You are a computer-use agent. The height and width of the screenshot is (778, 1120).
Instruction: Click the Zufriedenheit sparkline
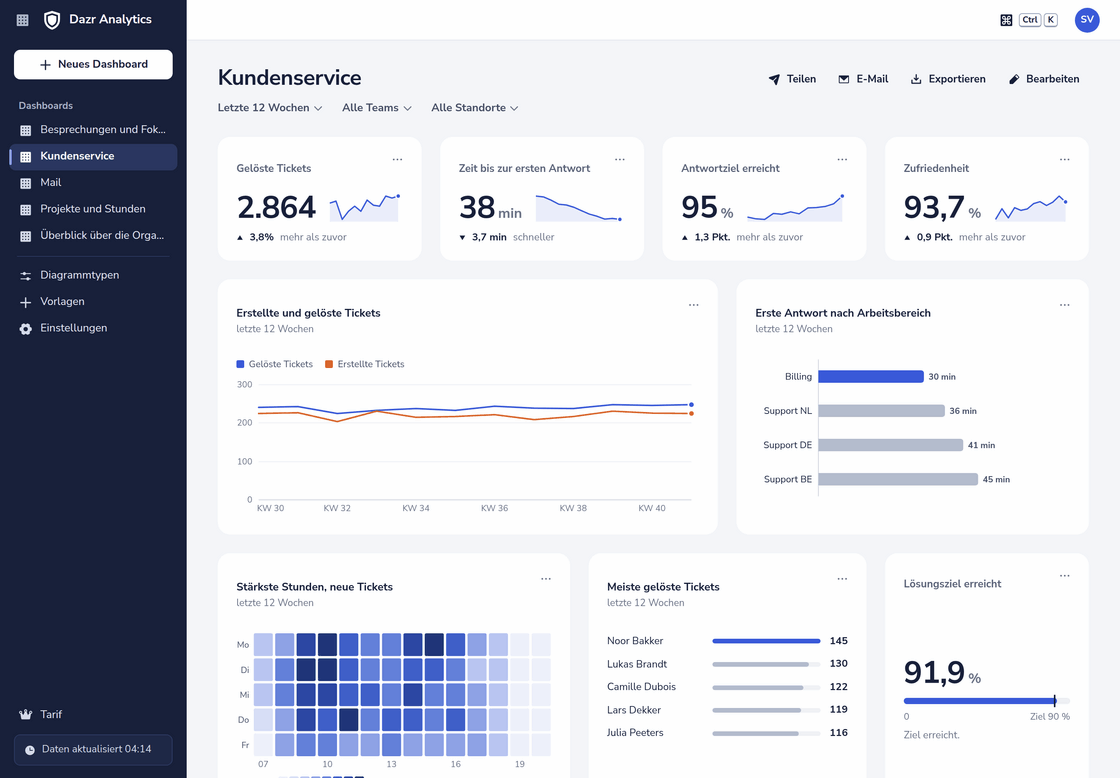[x=1031, y=207]
